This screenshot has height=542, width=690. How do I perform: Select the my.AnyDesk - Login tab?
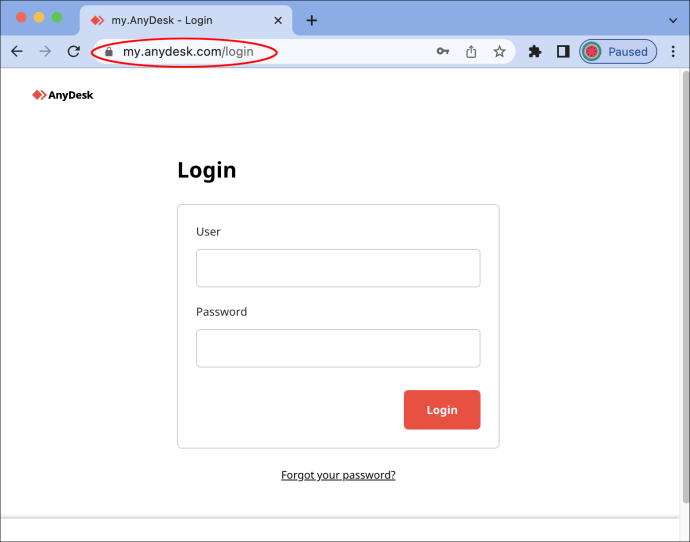pyautogui.click(x=186, y=20)
